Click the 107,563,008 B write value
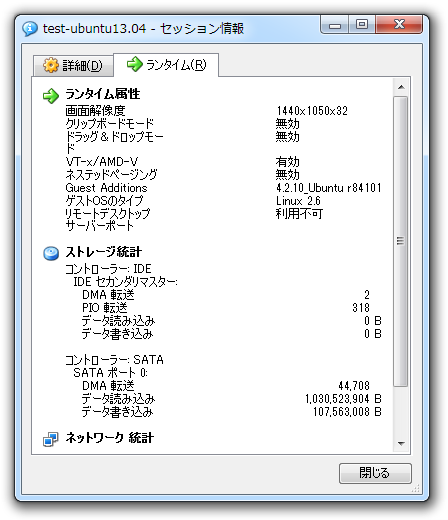Screen dimensions: 448x520 [347, 412]
